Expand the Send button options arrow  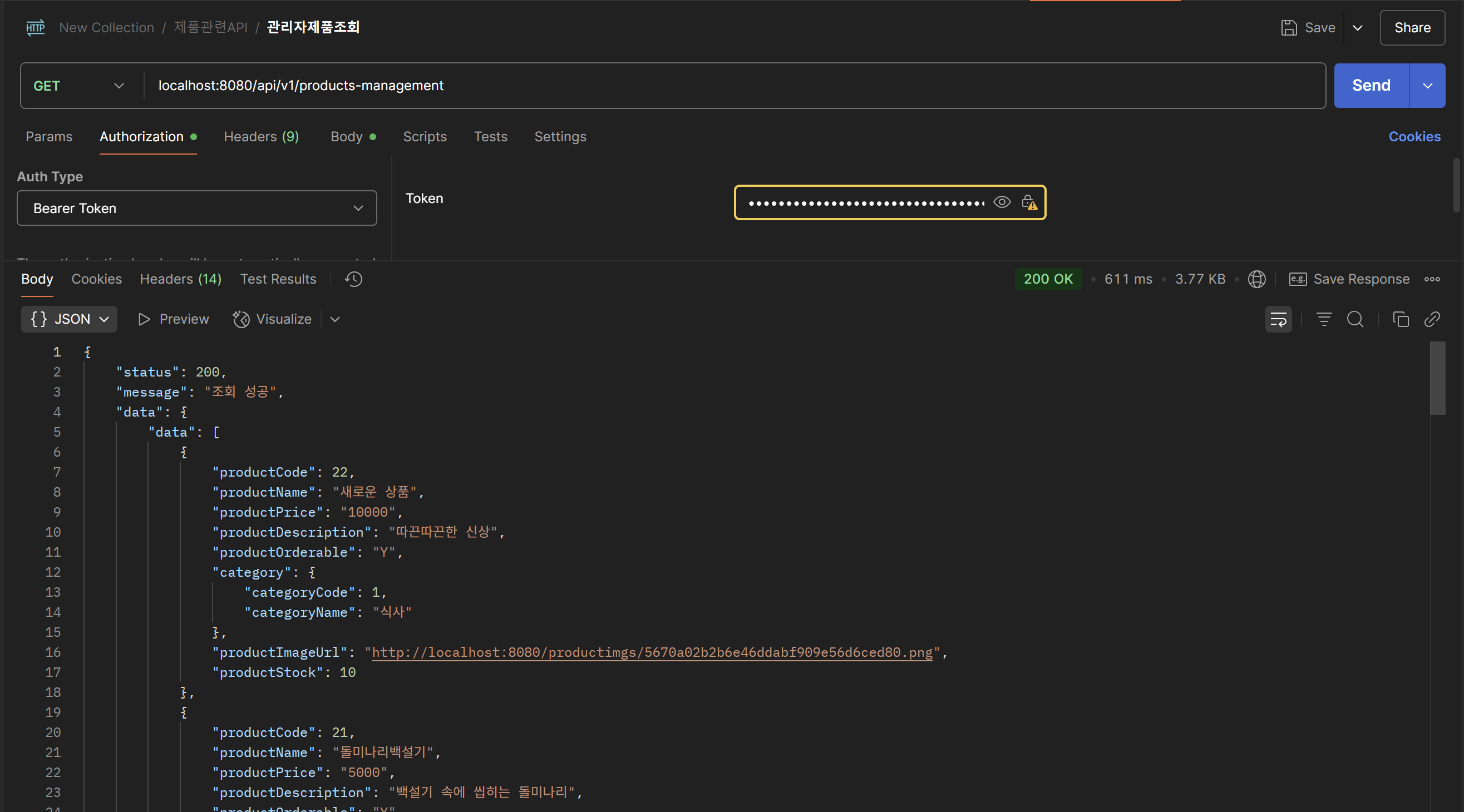click(x=1427, y=86)
